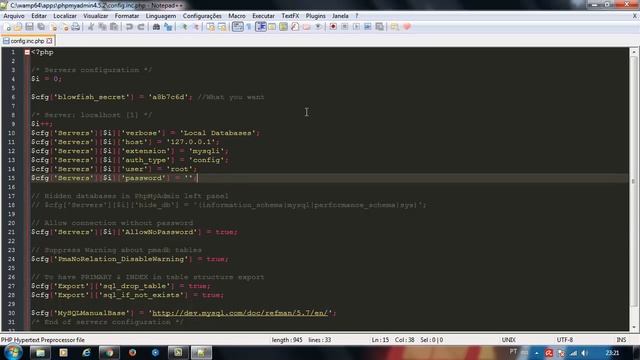Click 'length : 945' in the status bar
The height and width of the screenshot is (360, 640).
[287, 340]
